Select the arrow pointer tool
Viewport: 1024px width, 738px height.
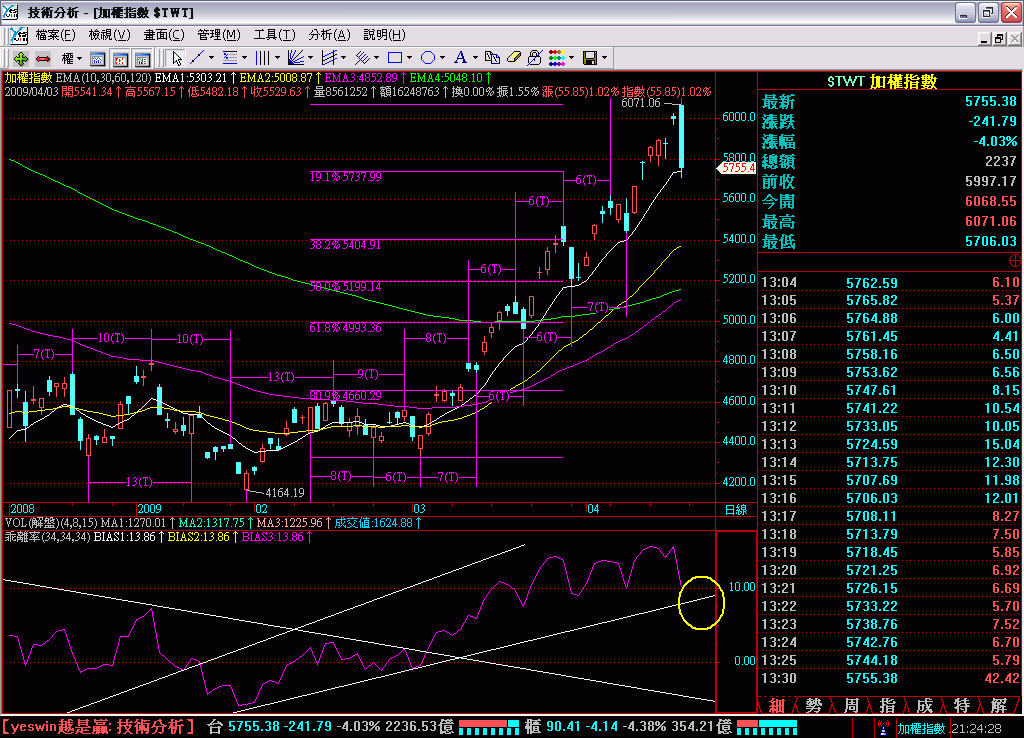coord(176,58)
